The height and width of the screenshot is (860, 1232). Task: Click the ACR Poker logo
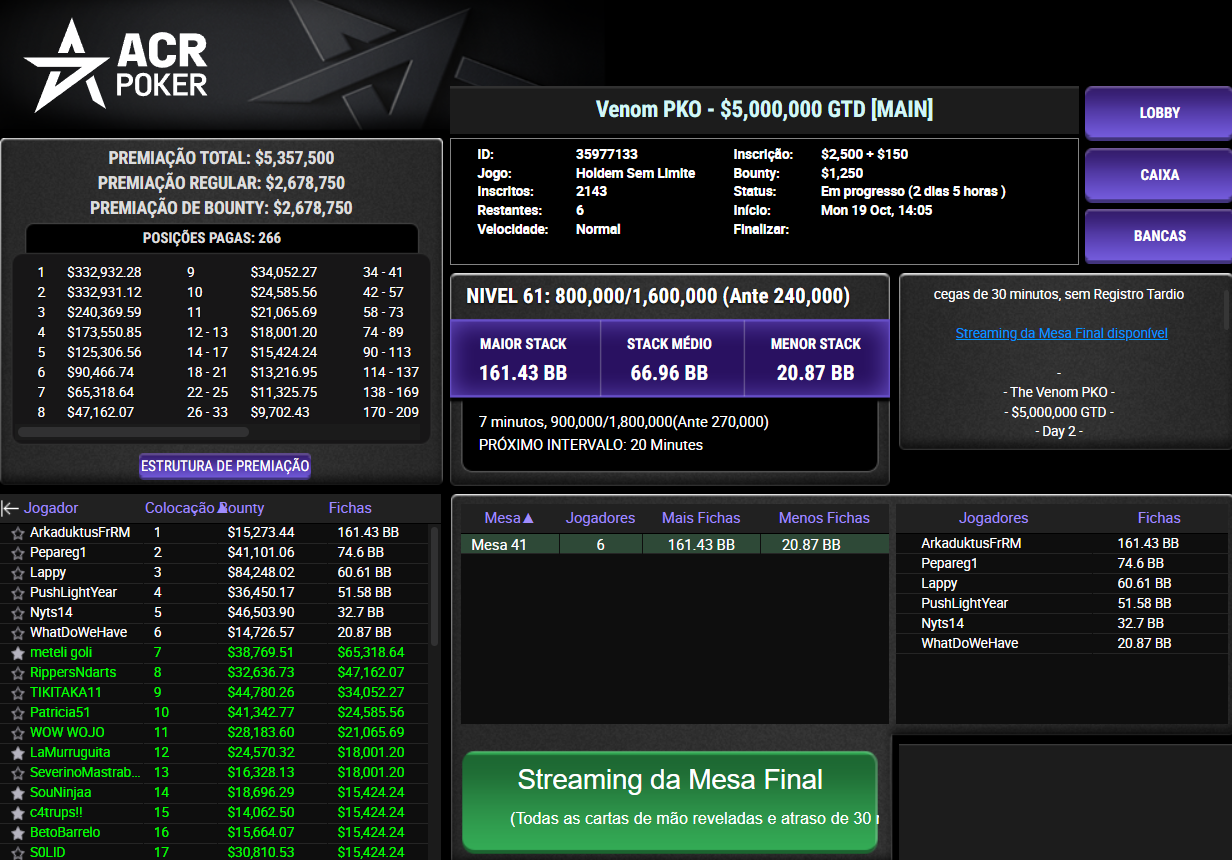pos(116,66)
